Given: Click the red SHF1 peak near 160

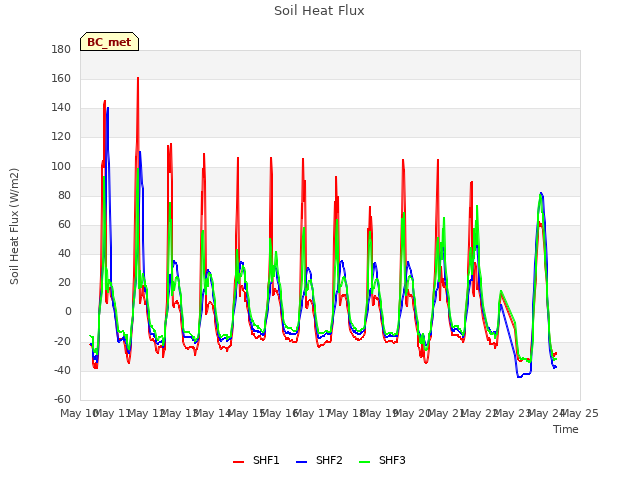Looking at the screenshot, I should [x=138, y=78].
